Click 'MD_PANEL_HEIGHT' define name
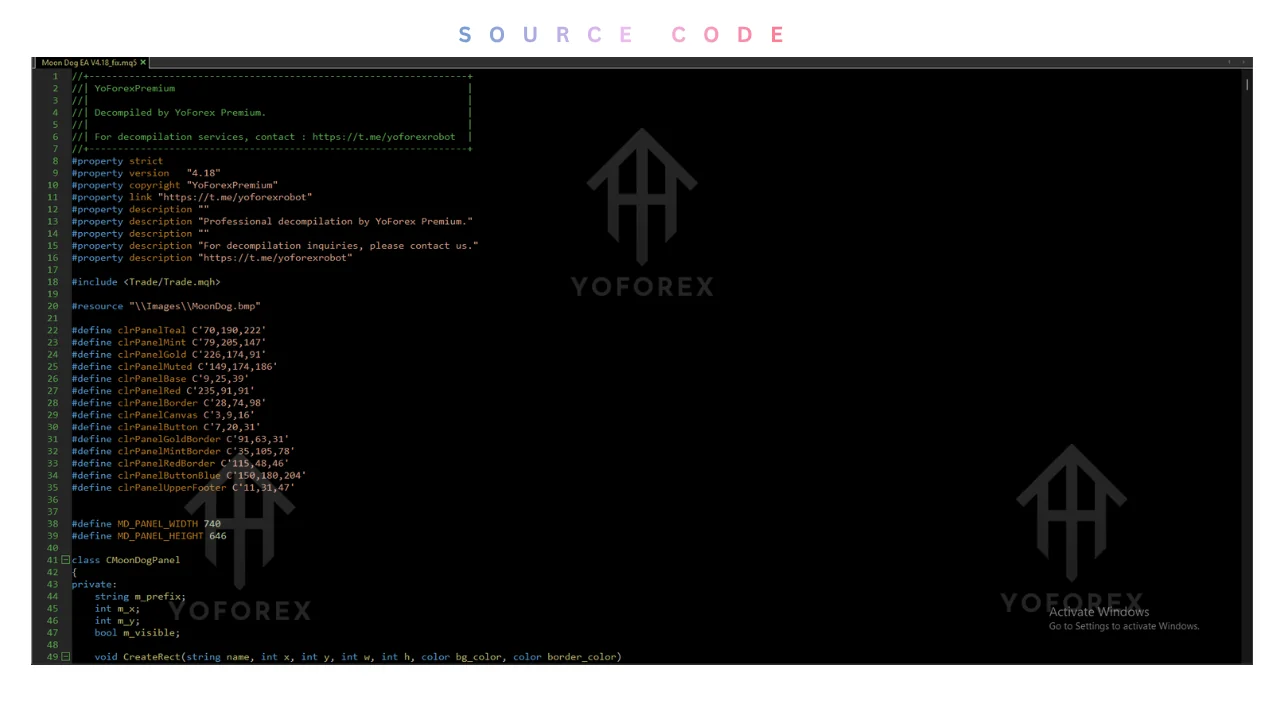 pyautogui.click(x=160, y=536)
